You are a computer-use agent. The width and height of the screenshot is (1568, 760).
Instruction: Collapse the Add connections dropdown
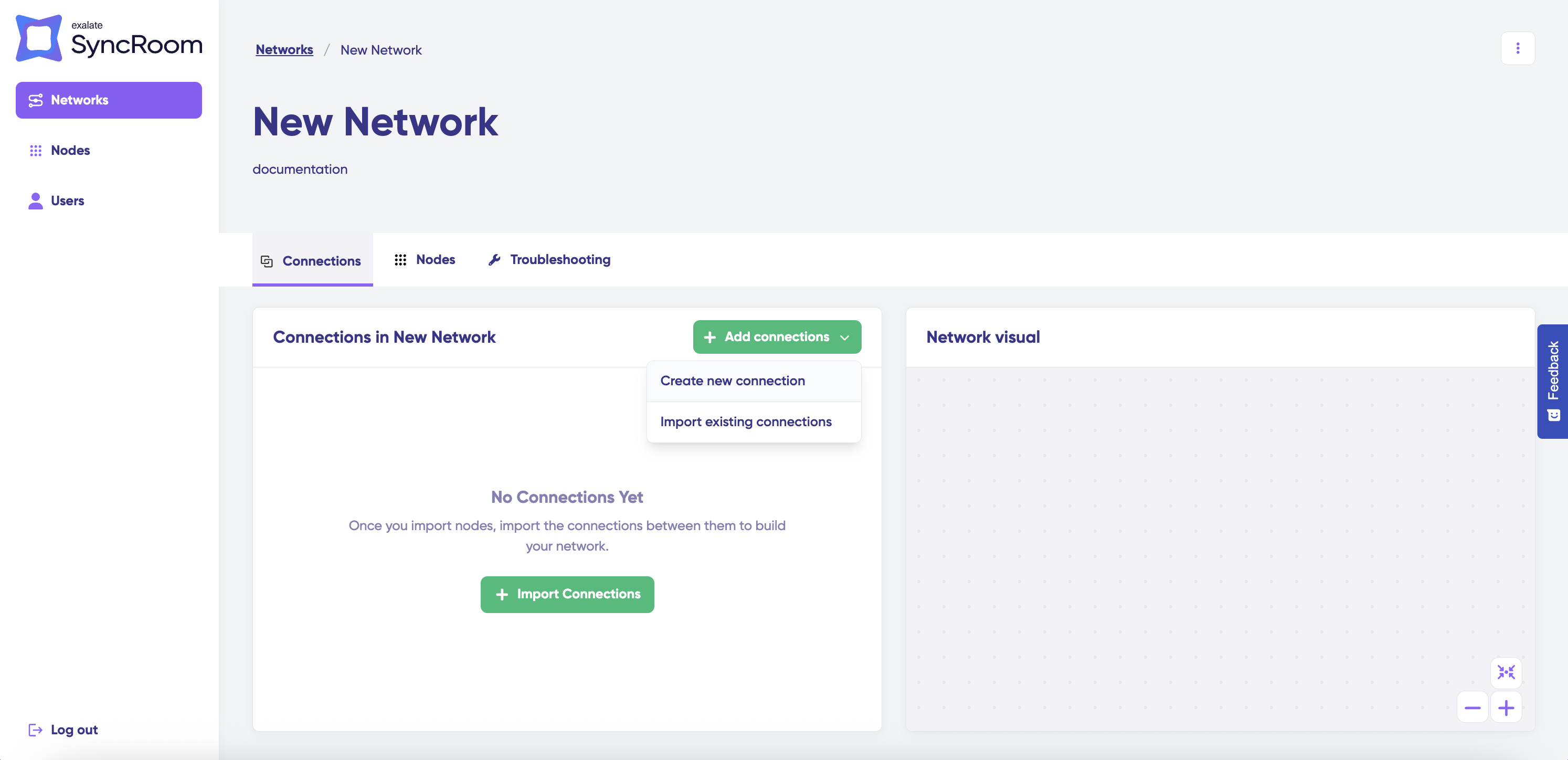click(x=776, y=337)
